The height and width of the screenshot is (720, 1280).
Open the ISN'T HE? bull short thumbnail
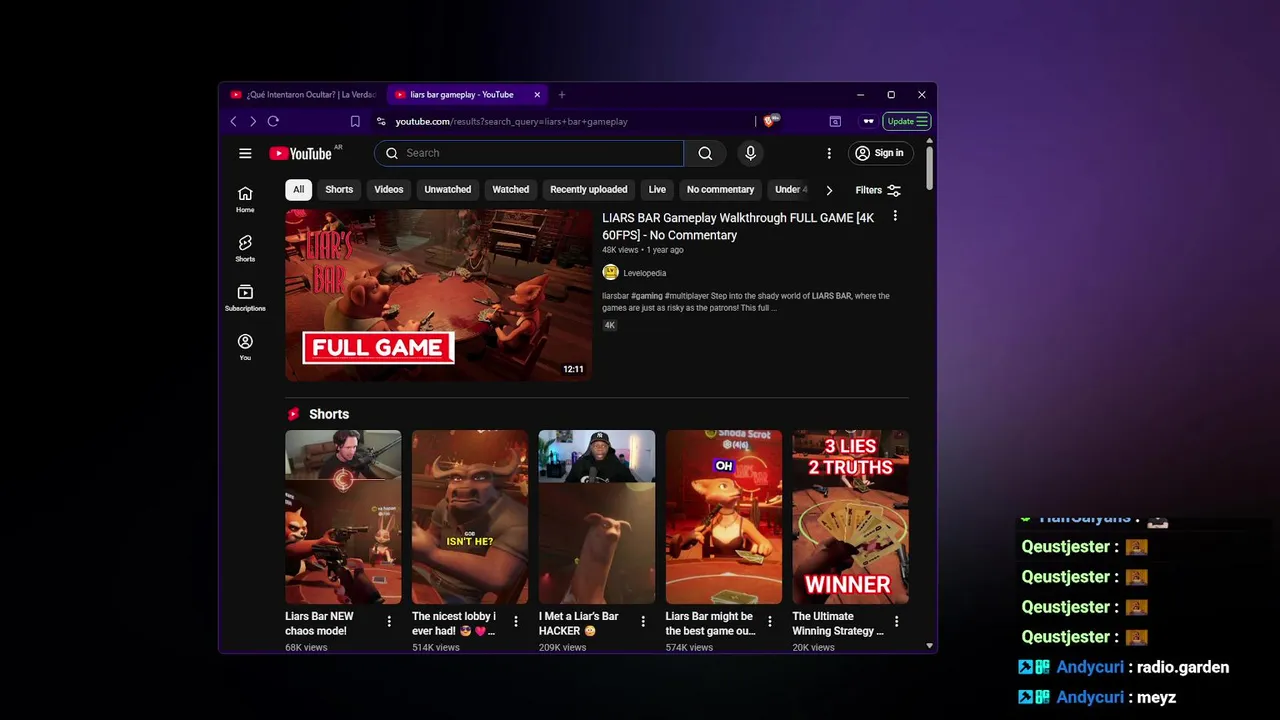point(470,517)
